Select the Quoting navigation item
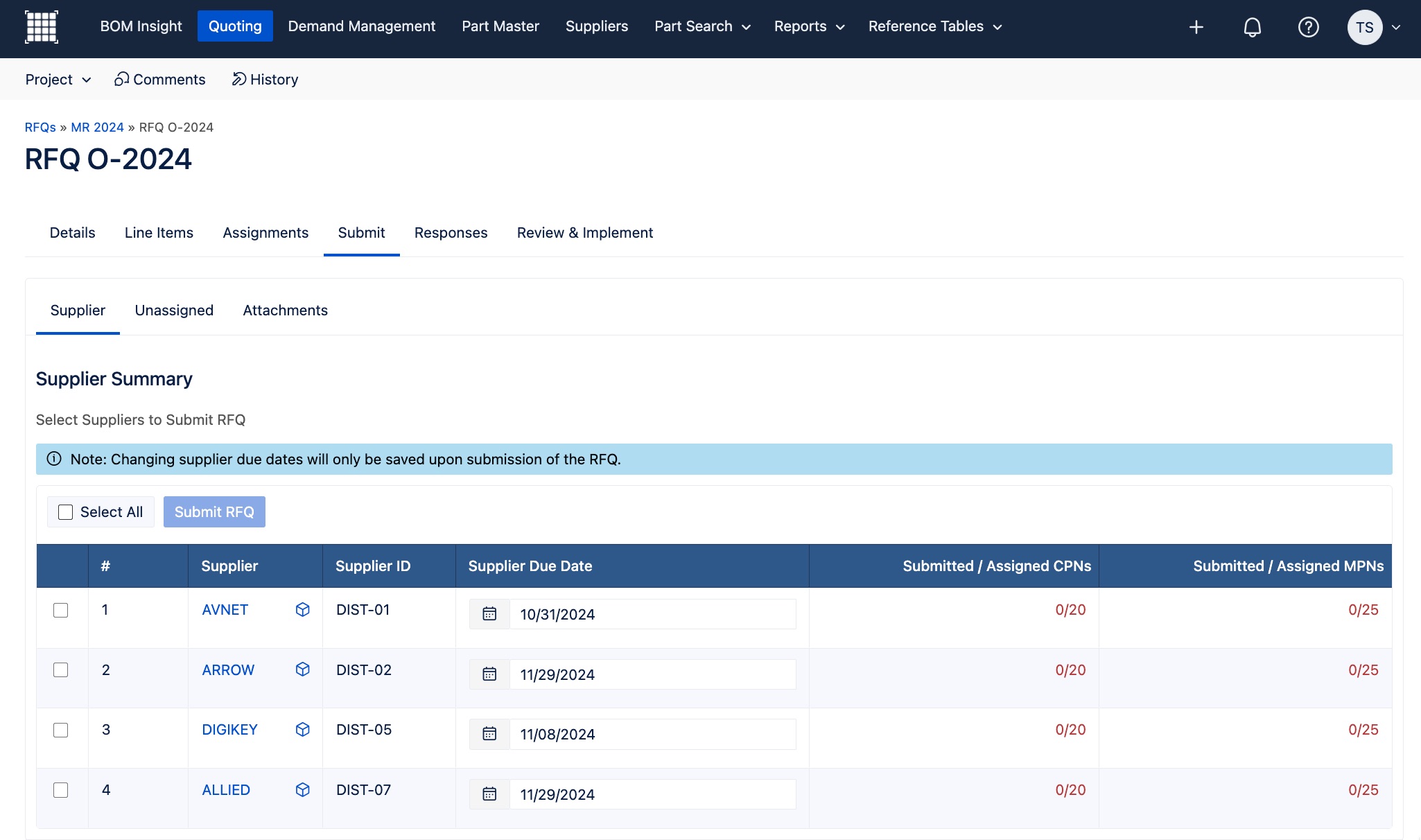The width and height of the screenshot is (1421, 840). coord(235,26)
